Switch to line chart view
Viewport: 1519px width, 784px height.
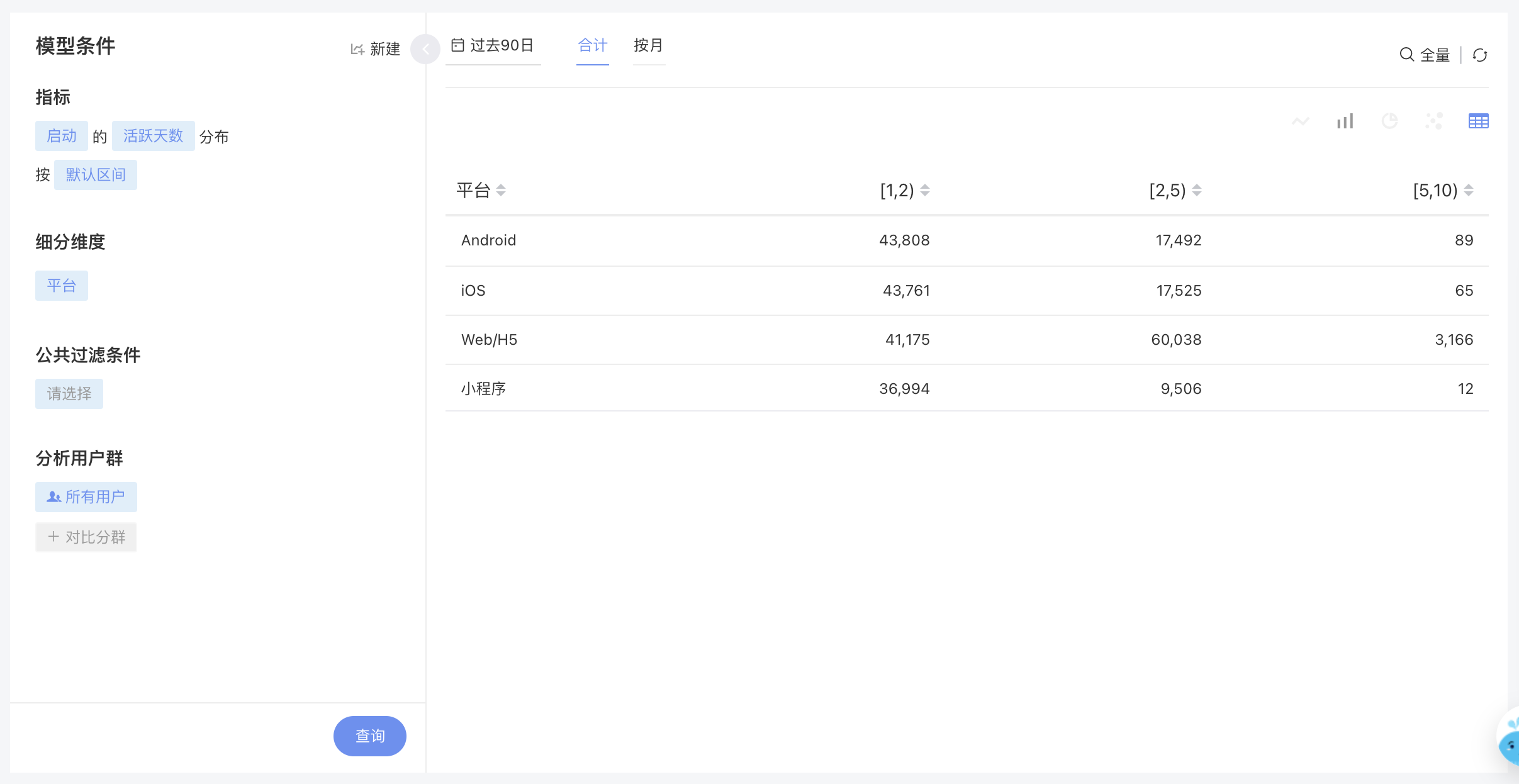[1301, 121]
